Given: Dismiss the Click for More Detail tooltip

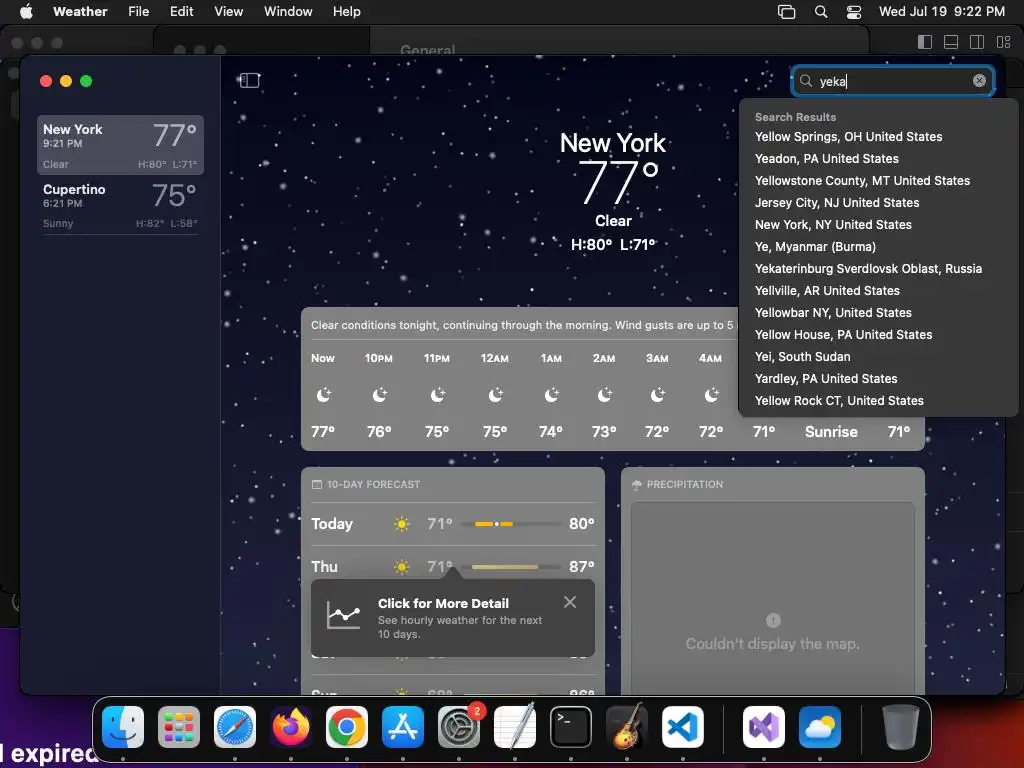Looking at the screenshot, I should tap(569, 602).
